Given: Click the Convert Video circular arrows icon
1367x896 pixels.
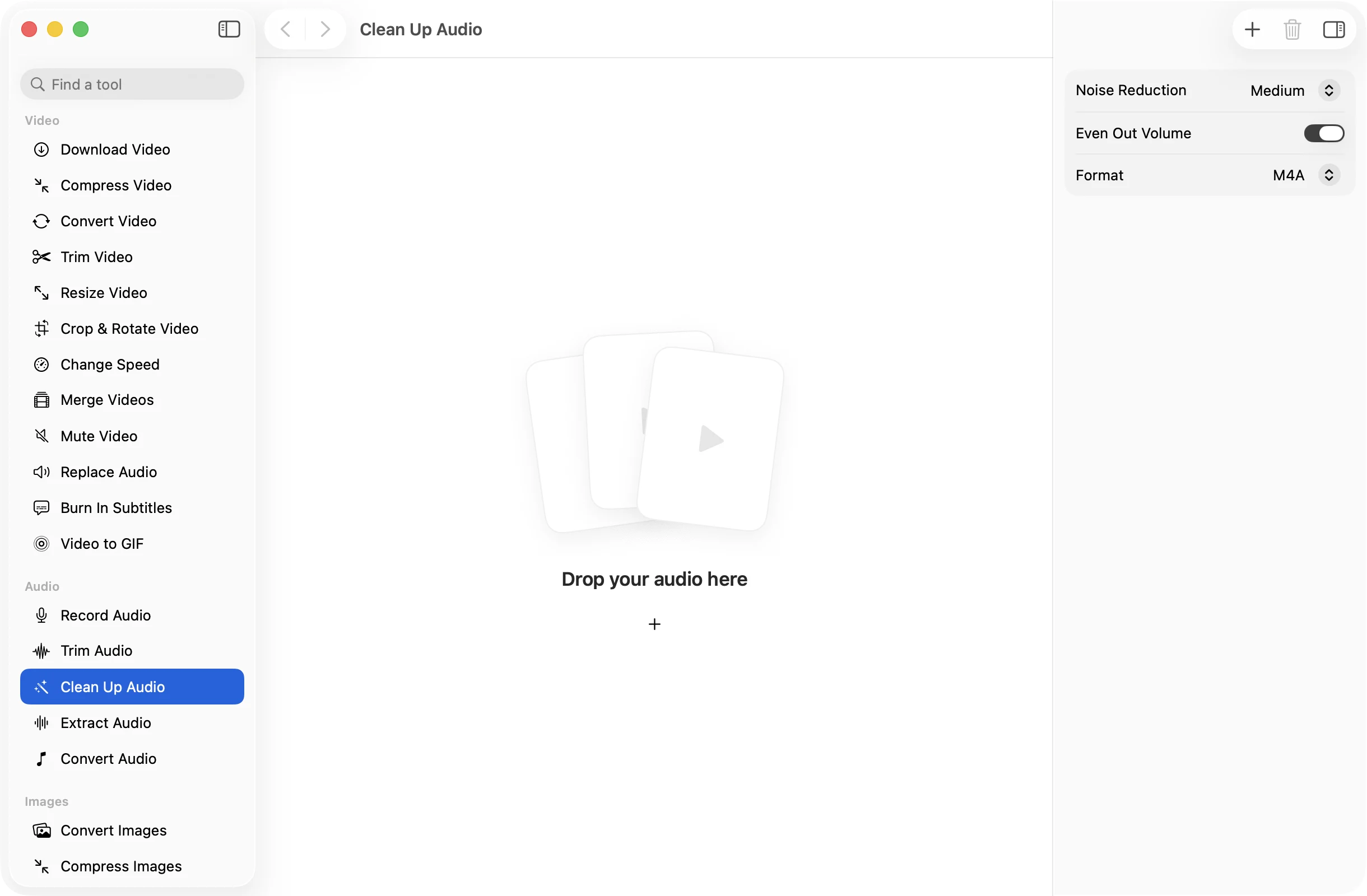Looking at the screenshot, I should pos(41,222).
